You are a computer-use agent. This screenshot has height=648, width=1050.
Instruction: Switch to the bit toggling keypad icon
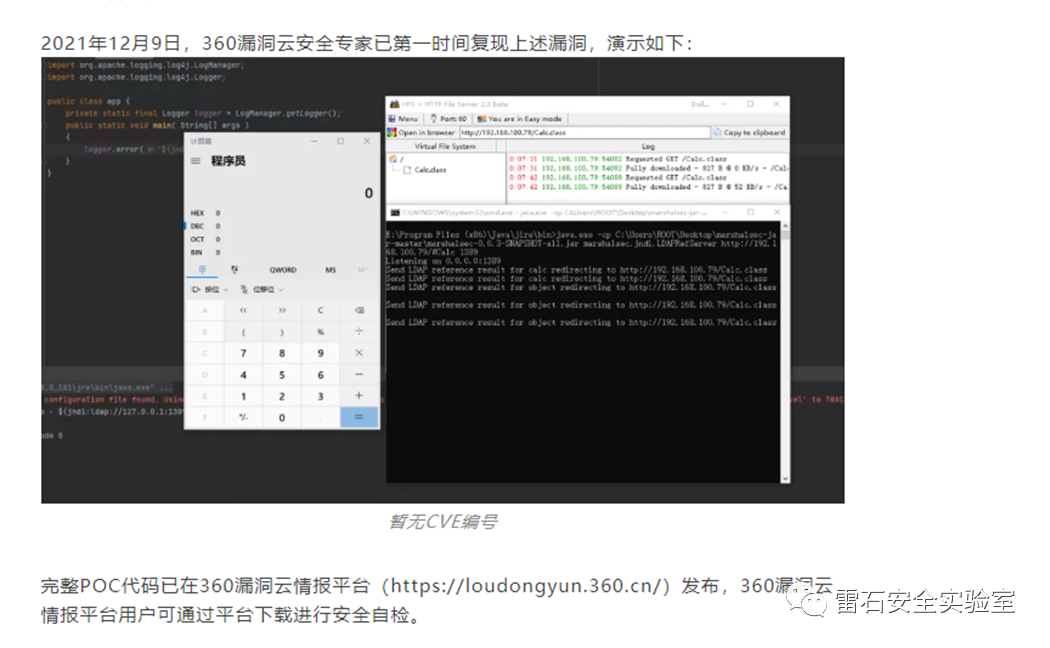coord(234,269)
